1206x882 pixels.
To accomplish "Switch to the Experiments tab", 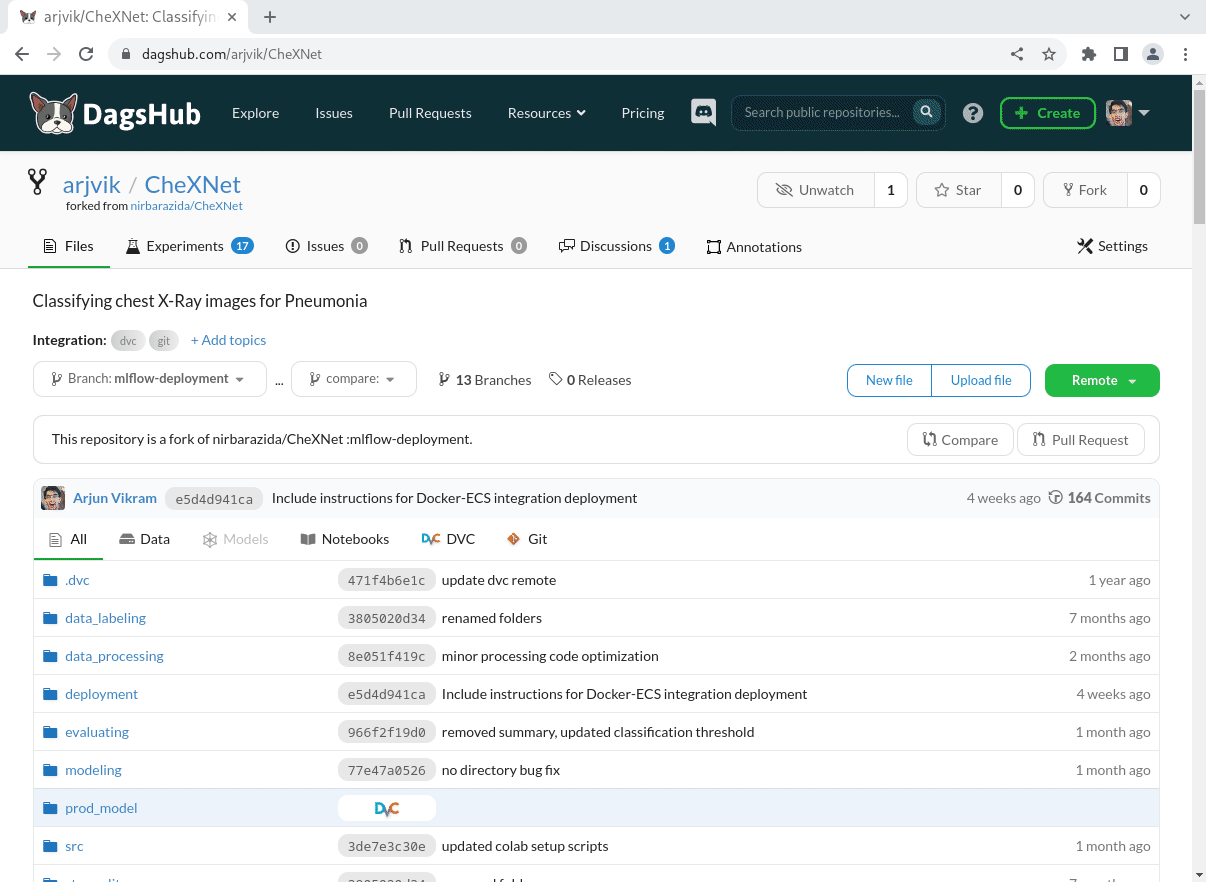I will (x=189, y=246).
